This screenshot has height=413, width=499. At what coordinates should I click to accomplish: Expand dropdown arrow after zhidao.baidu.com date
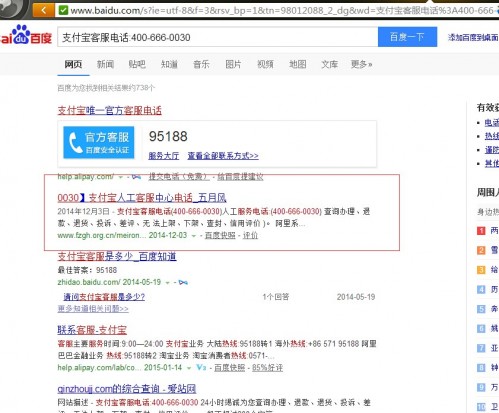pos(168,283)
